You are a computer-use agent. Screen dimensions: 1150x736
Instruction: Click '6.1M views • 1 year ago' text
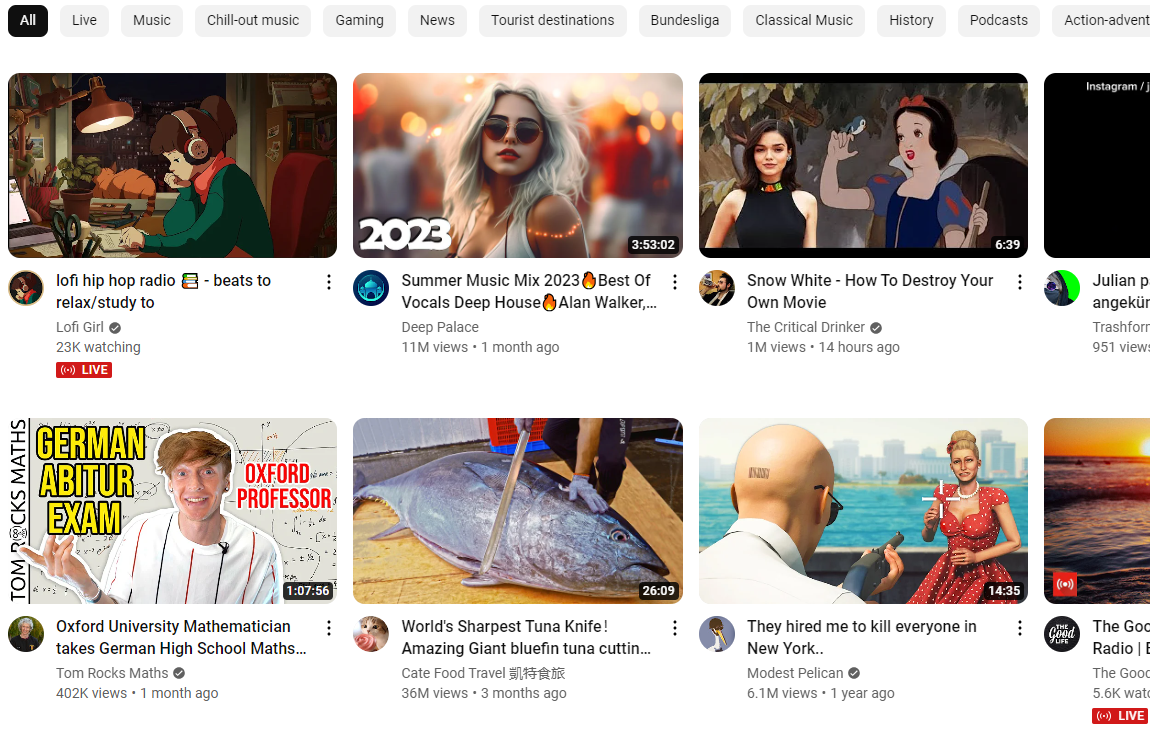pos(821,693)
